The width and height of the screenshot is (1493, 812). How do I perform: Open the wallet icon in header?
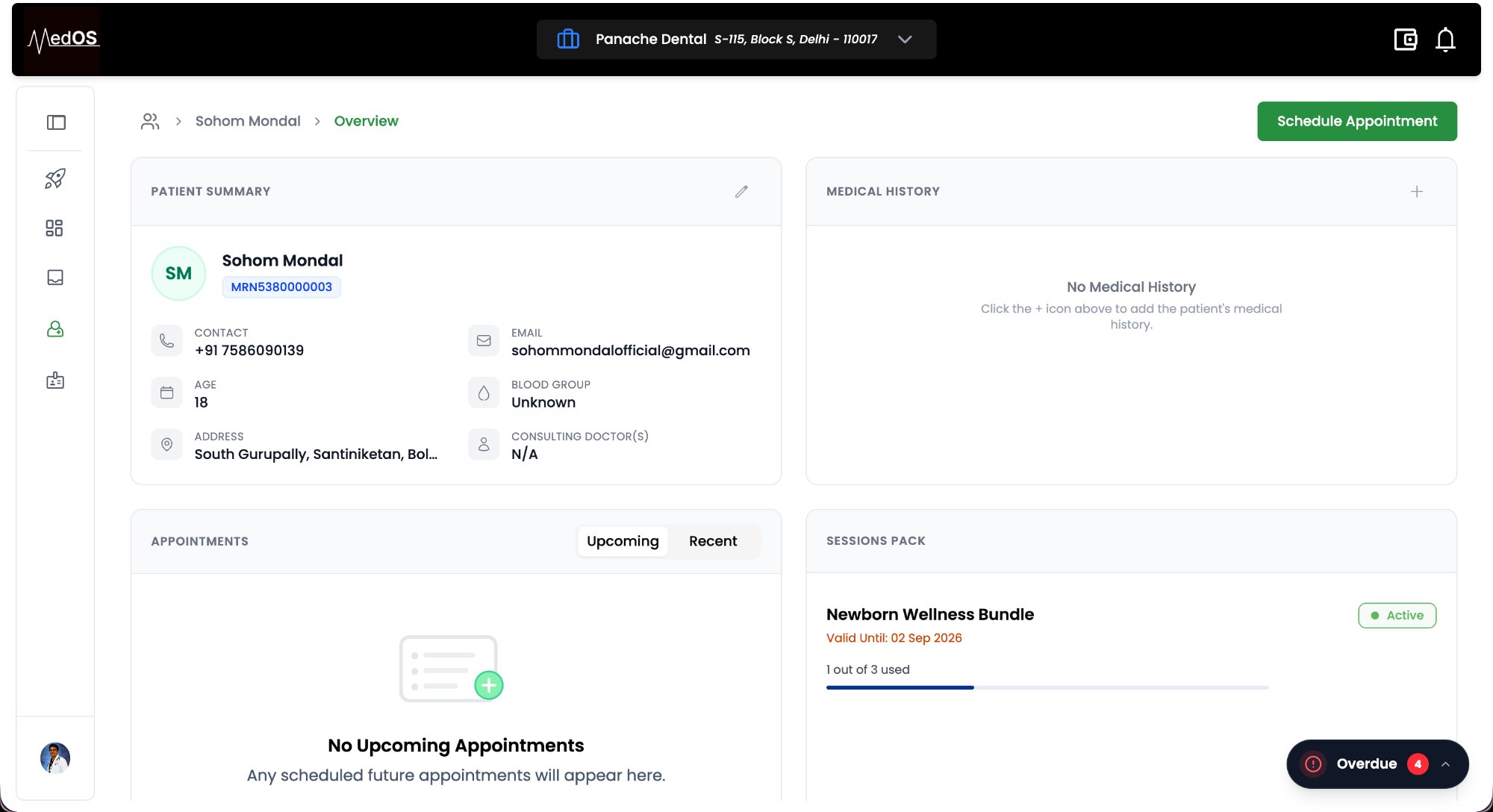point(1405,39)
